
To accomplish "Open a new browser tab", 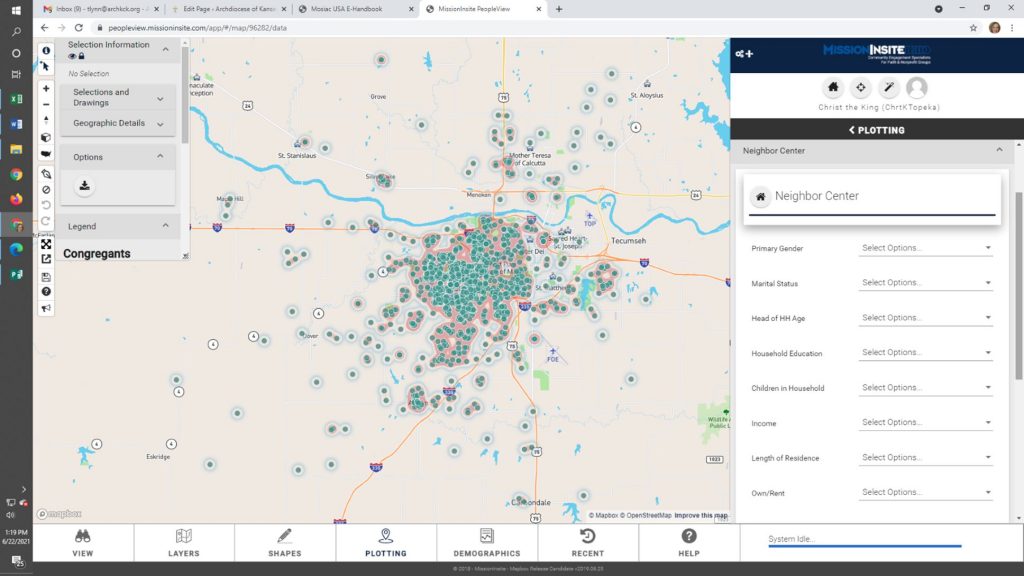I will click(559, 9).
